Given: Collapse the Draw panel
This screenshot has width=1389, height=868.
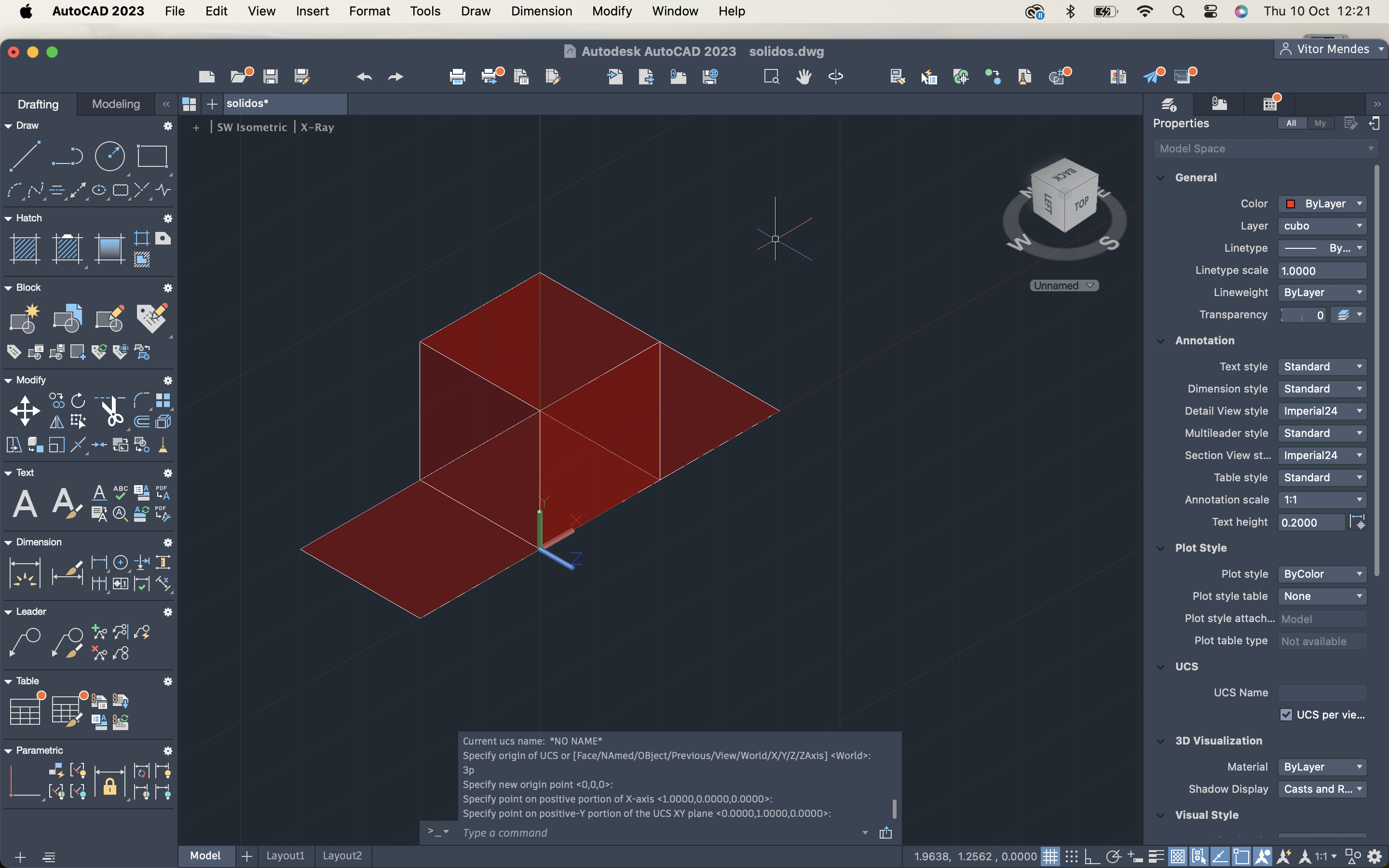Looking at the screenshot, I should tap(8, 126).
